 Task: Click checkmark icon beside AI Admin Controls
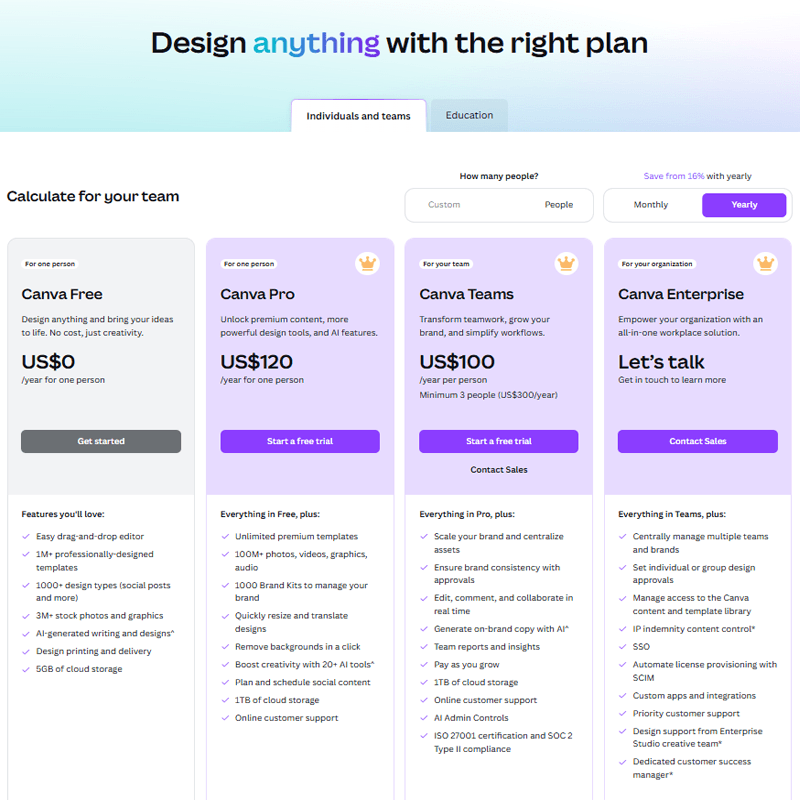pos(424,718)
